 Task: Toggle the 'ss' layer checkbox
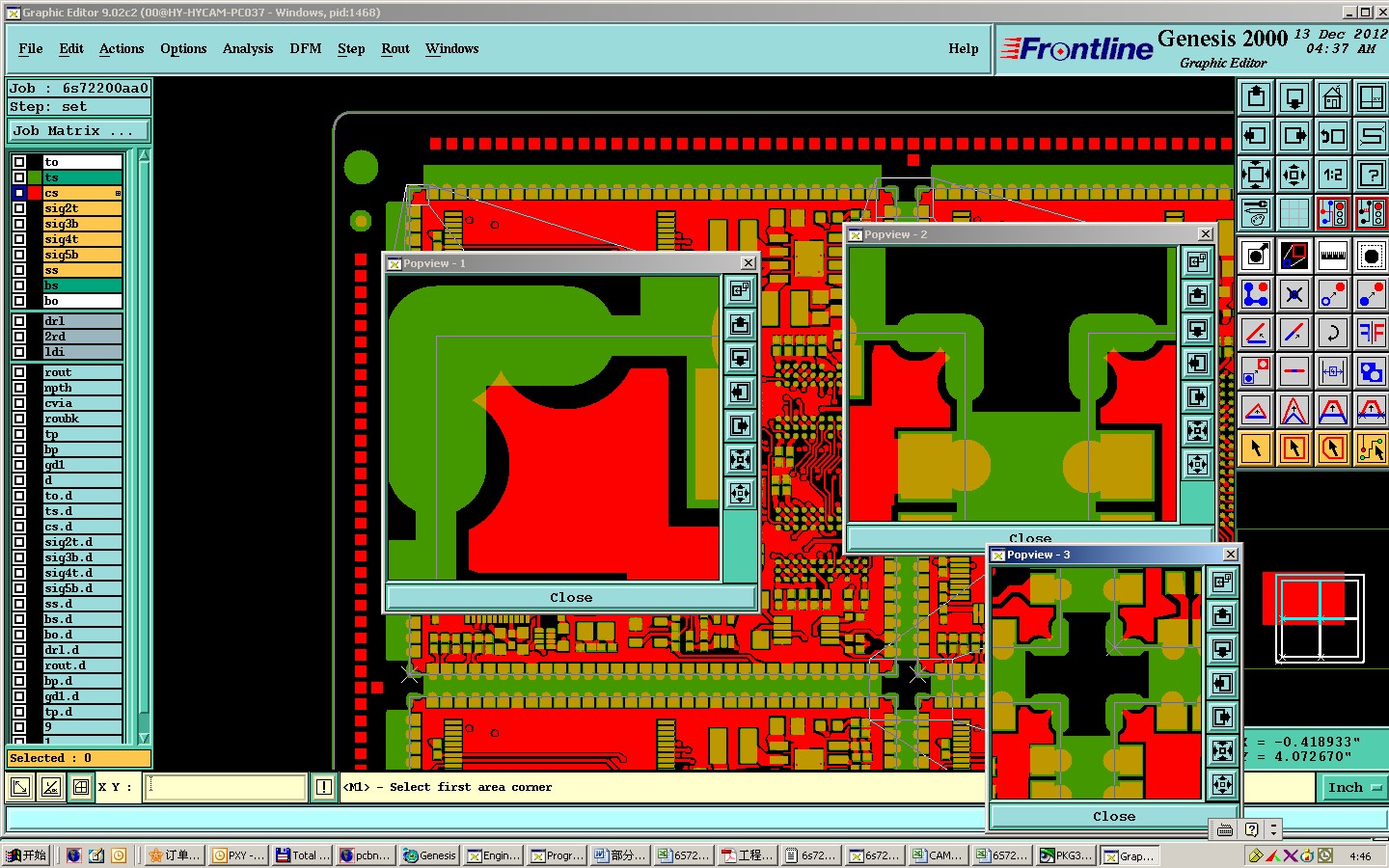19,270
